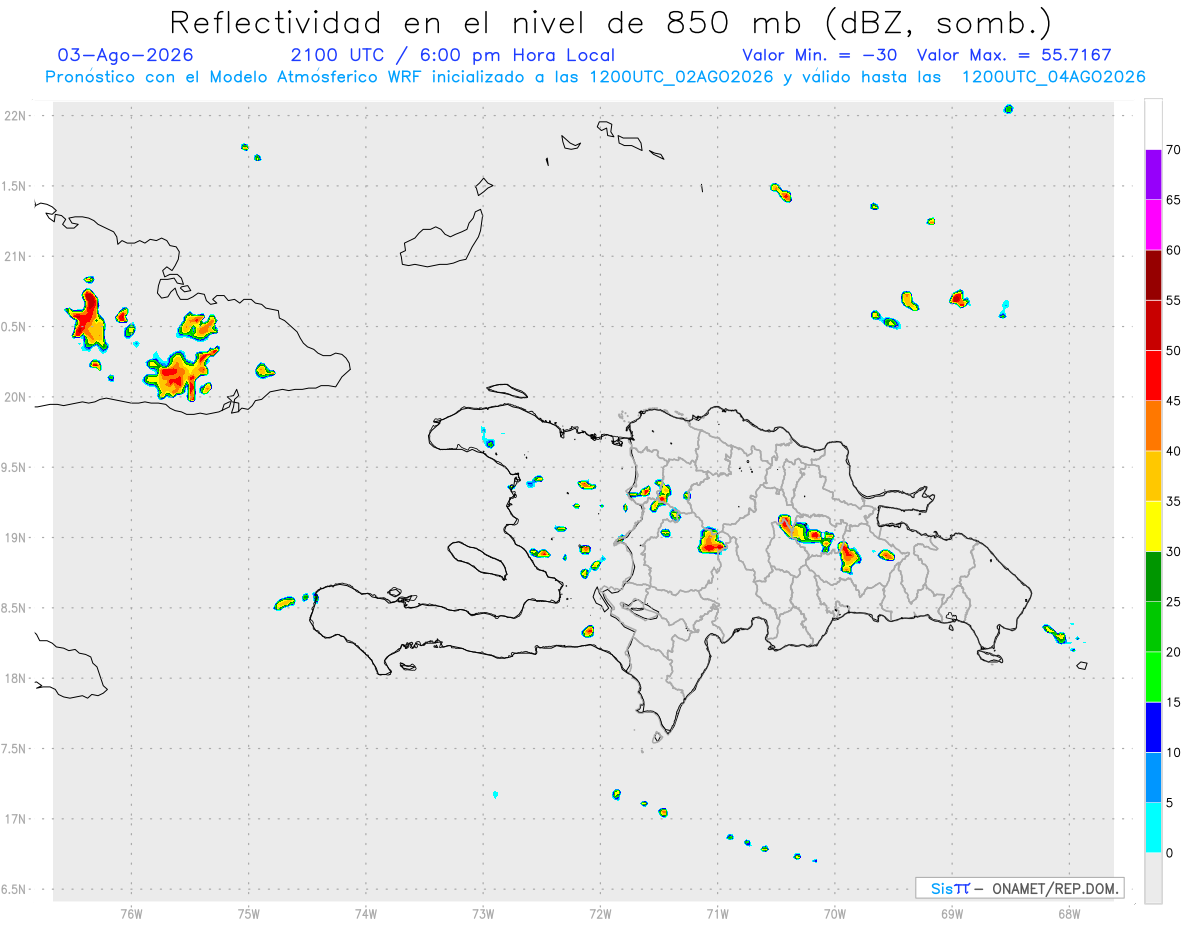Click the '71W' longitude axis label

717,913
